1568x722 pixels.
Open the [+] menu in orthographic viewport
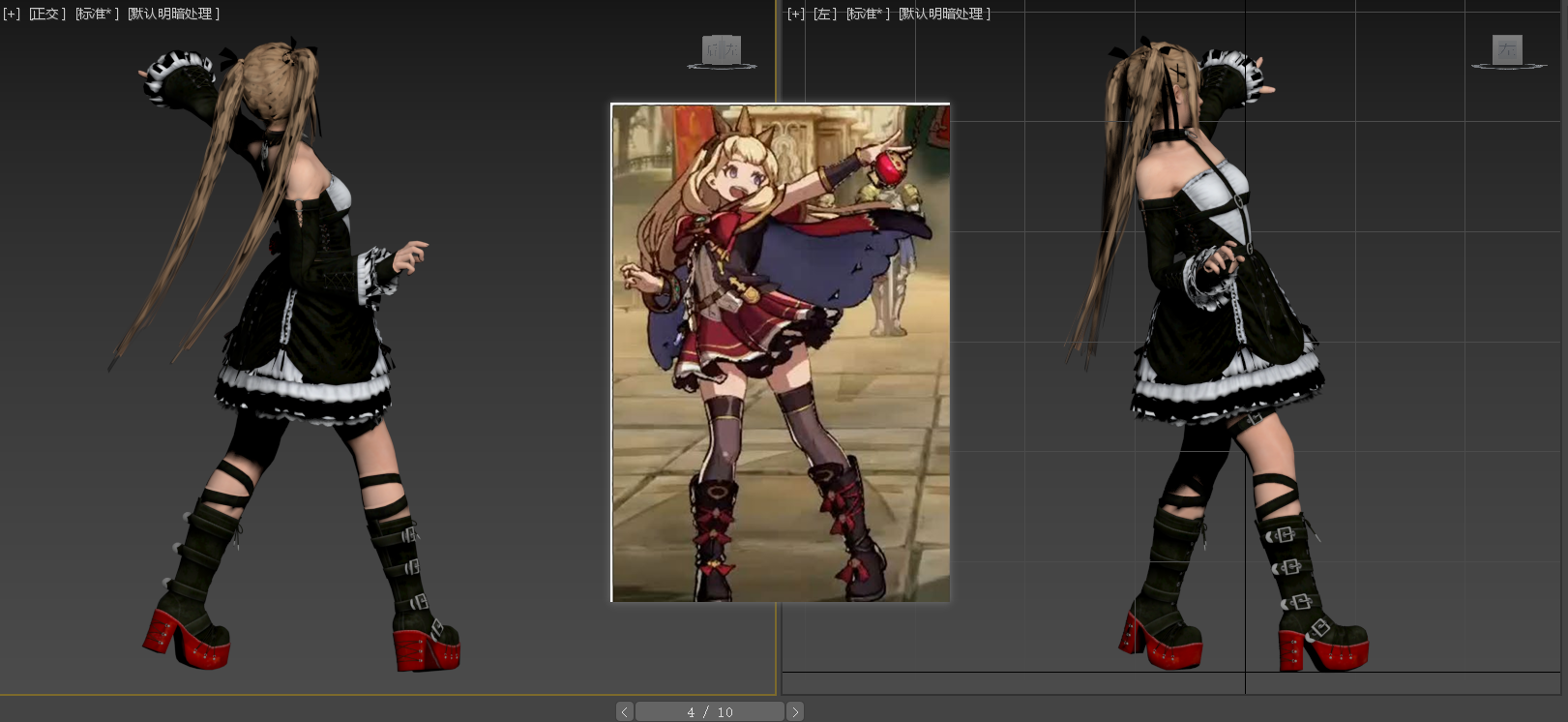click(x=12, y=14)
